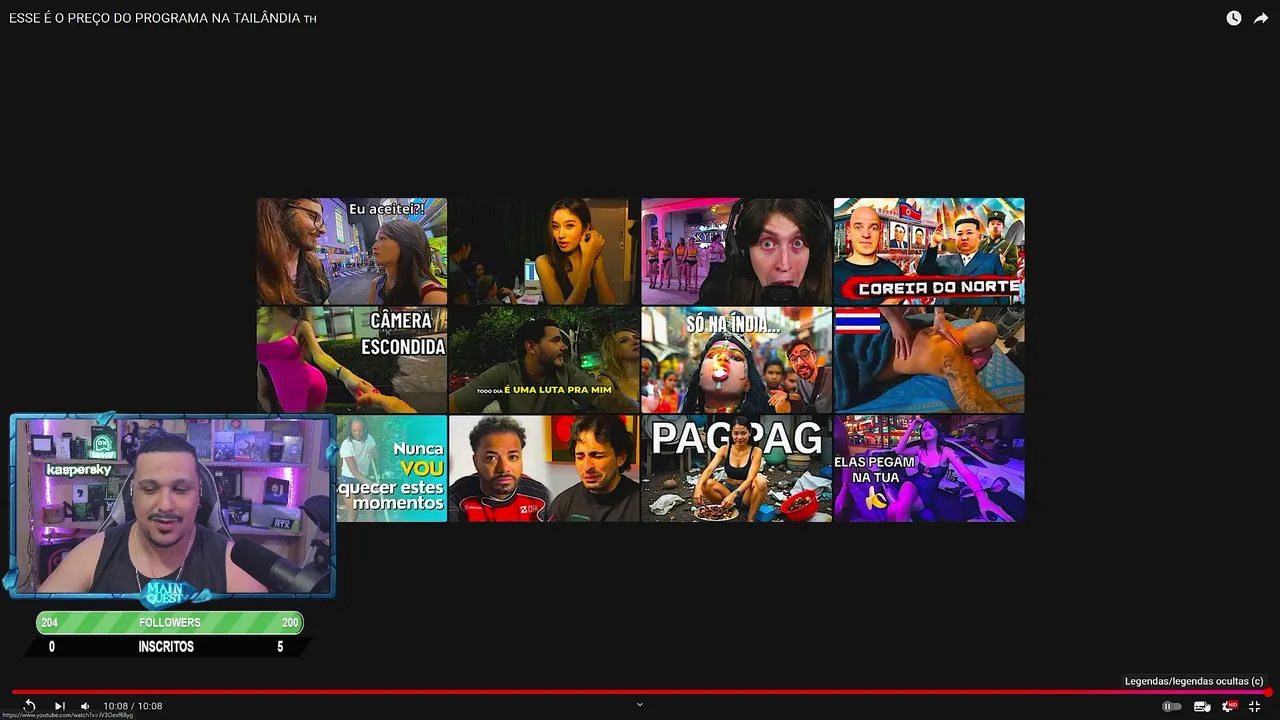Open the 'Eu aceitei?!' suggested video
Viewport: 1280px width, 720px height.
pyautogui.click(x=352, y=251)
